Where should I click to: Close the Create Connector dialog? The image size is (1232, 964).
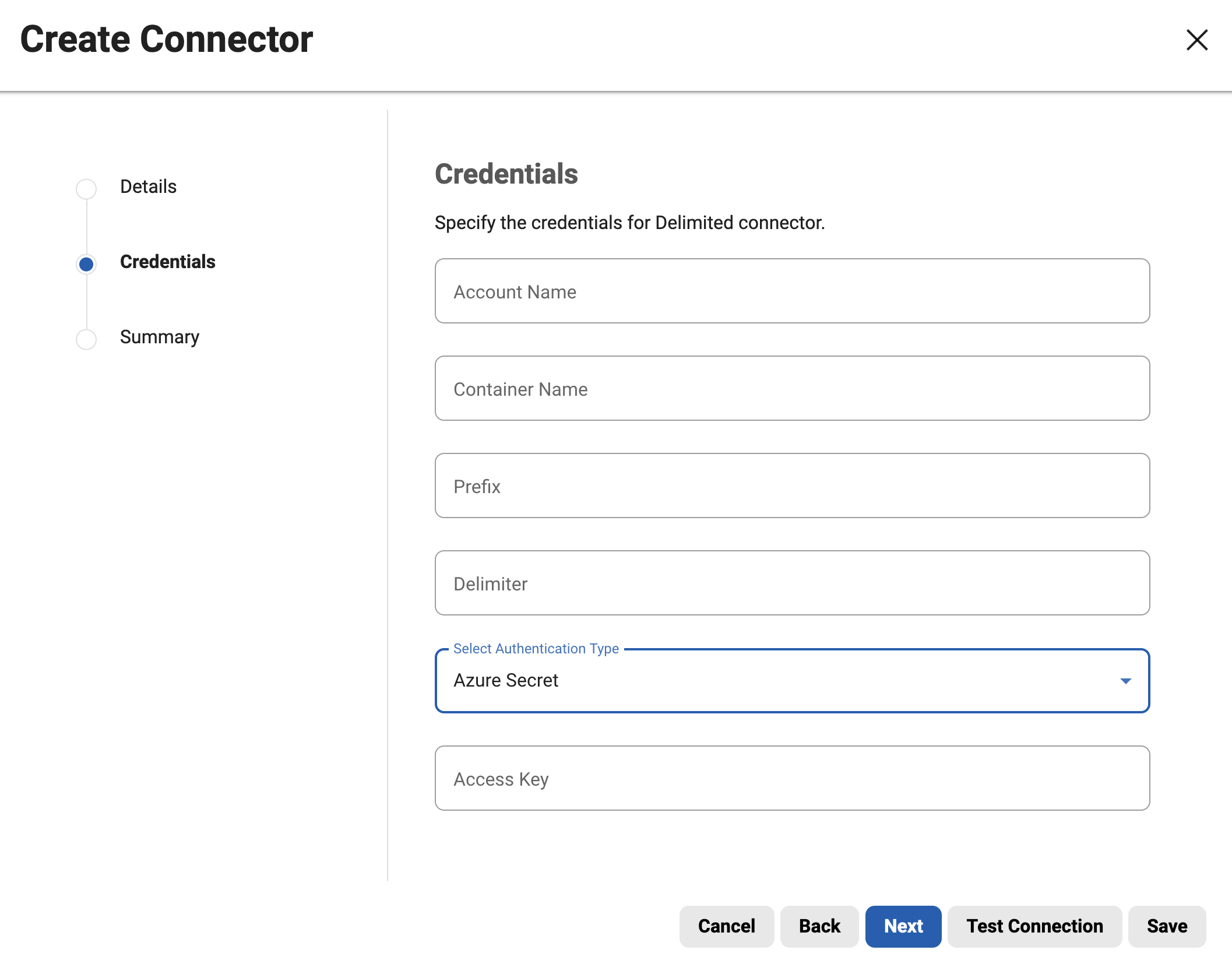click(1196, 40)
